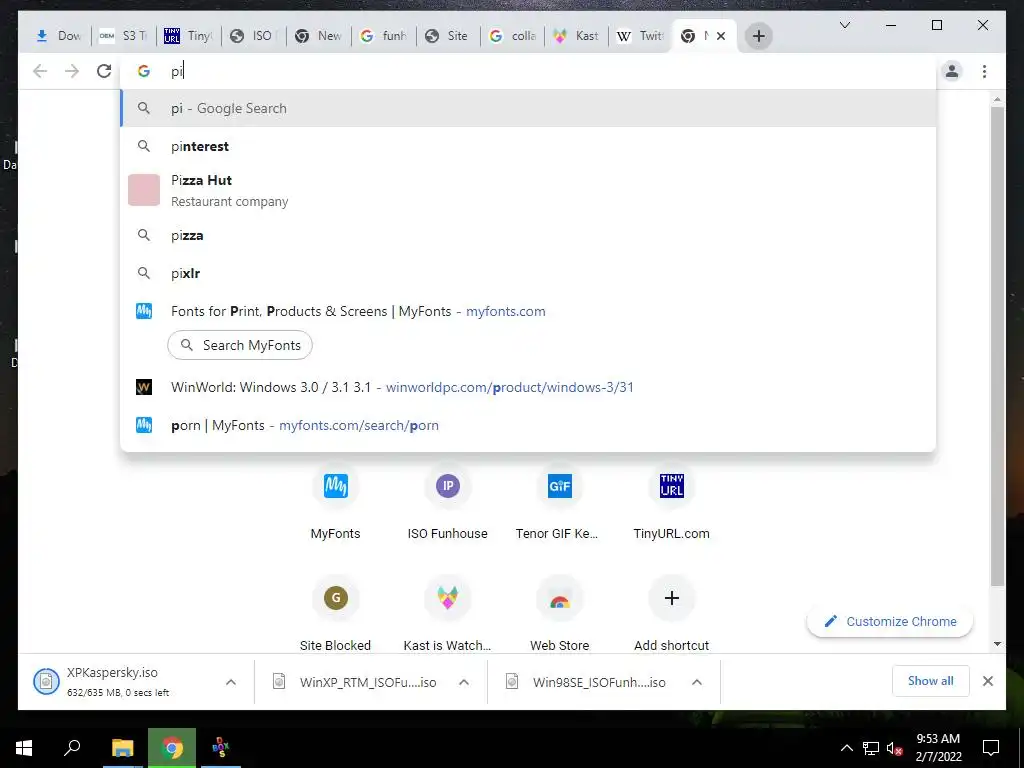This screenshot has width=1024, height=768.
Task: Switch to the ISO tab
Action: click(253, 36)
